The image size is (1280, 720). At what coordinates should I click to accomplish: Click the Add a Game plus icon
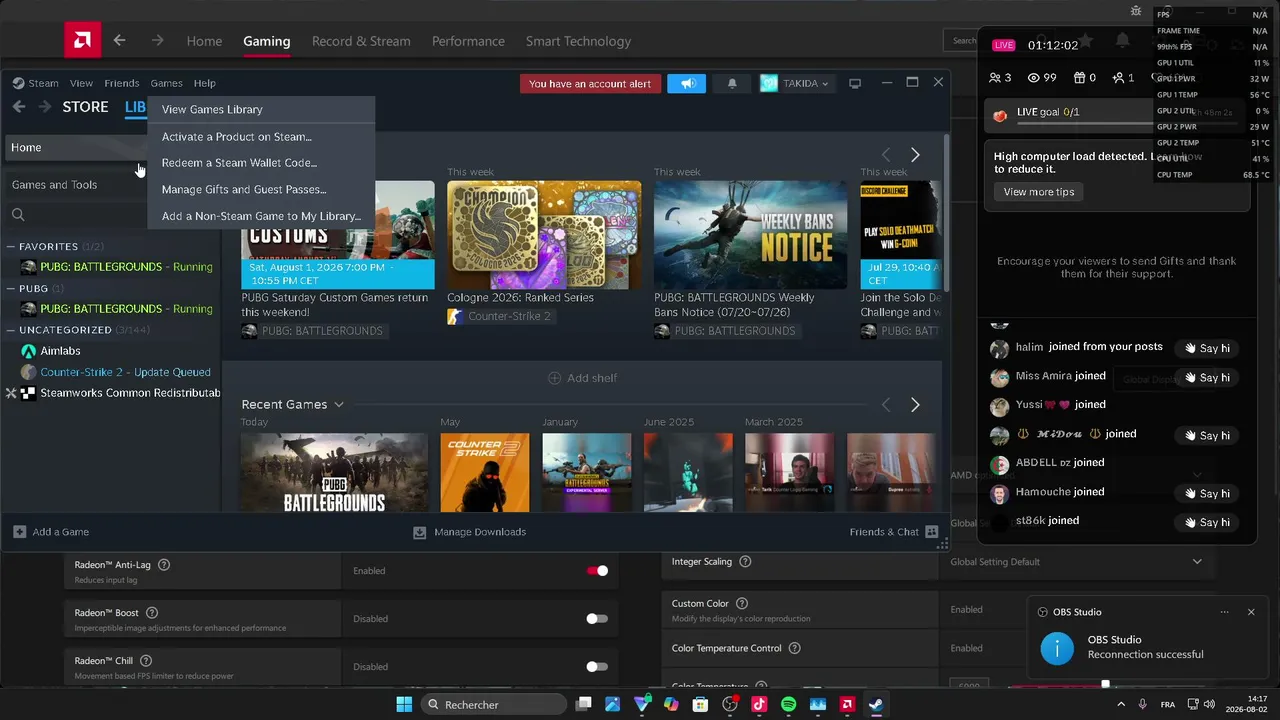point(19,532)
